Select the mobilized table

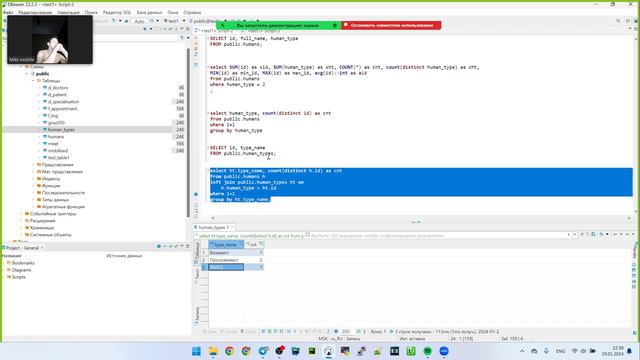pyautogui.click(x=58, y=151)
